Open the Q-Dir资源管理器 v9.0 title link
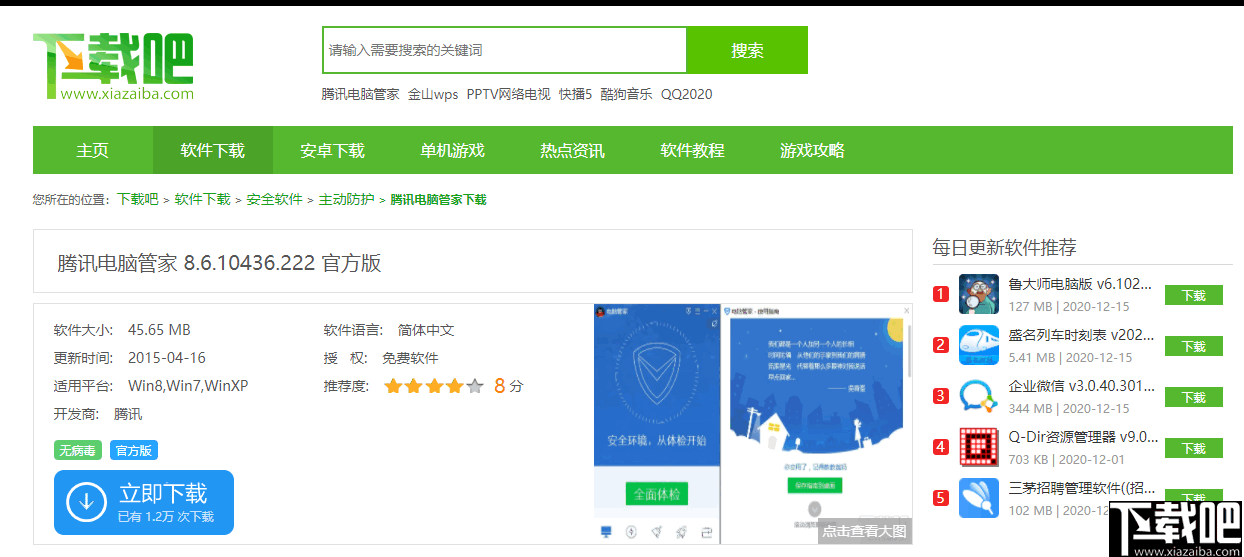1244x557 pixels. 1083,436
